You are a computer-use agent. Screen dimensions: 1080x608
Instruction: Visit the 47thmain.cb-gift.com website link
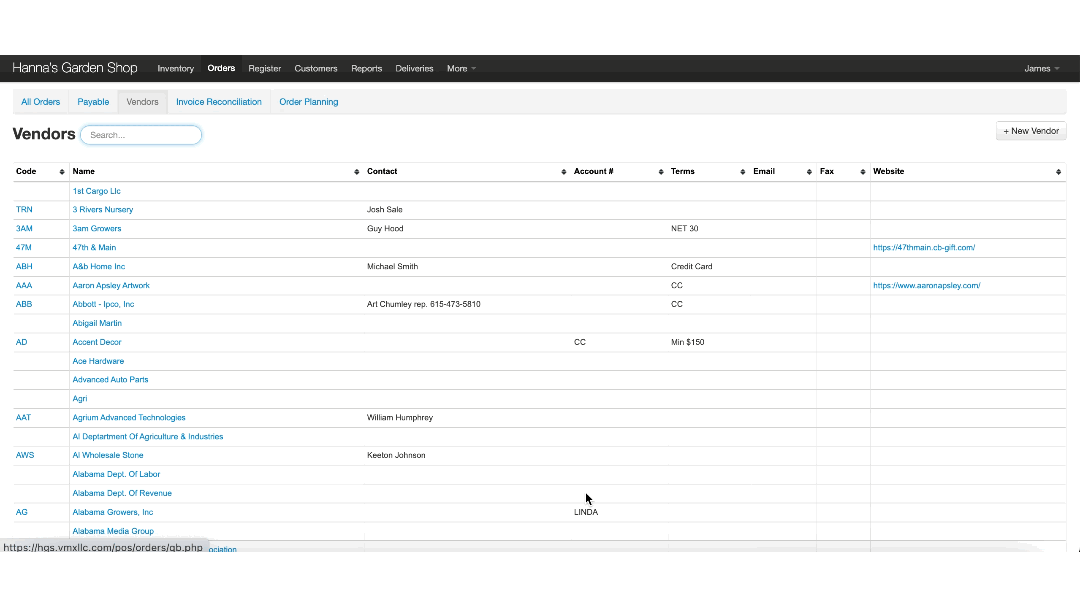(923, 248)
